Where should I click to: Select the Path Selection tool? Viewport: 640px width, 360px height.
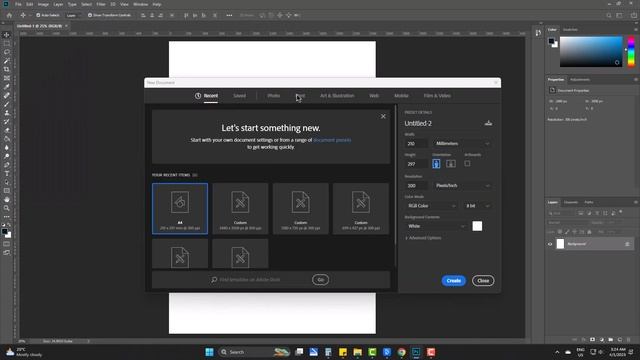click(7, 182)
